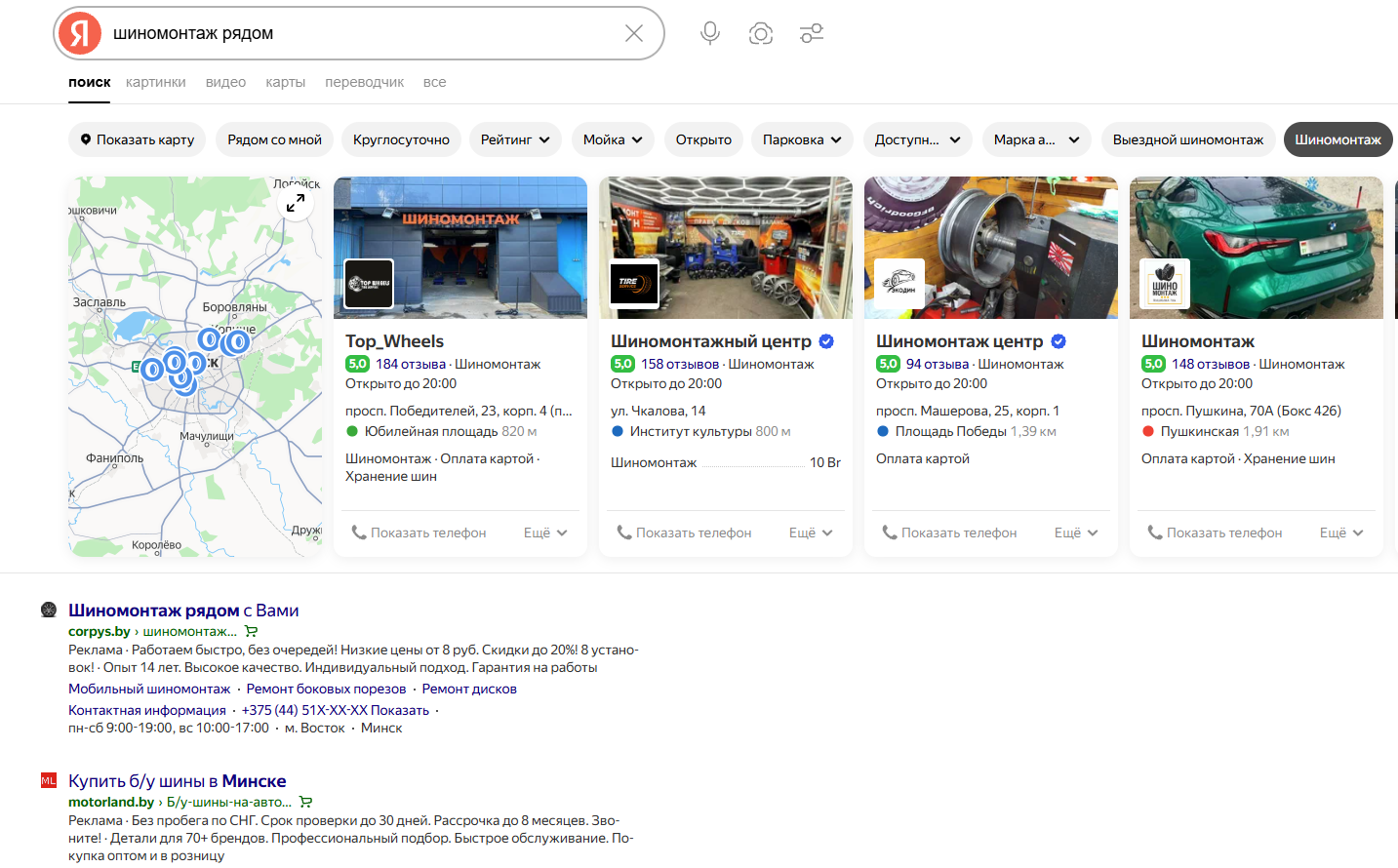The width and height of the screenshot is (1398, 868).
Task: Clear the search query with the X icon
Action: click(634, 33)
